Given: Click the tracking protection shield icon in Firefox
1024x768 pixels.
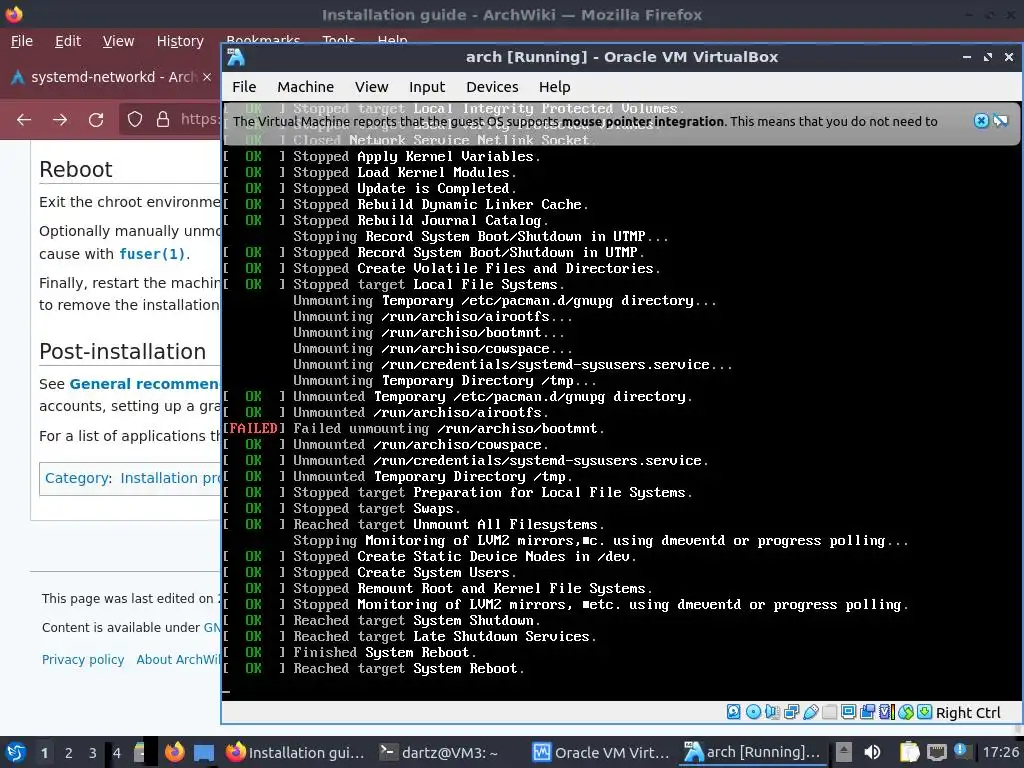Looking at the screenshot, I should (135, 120).
